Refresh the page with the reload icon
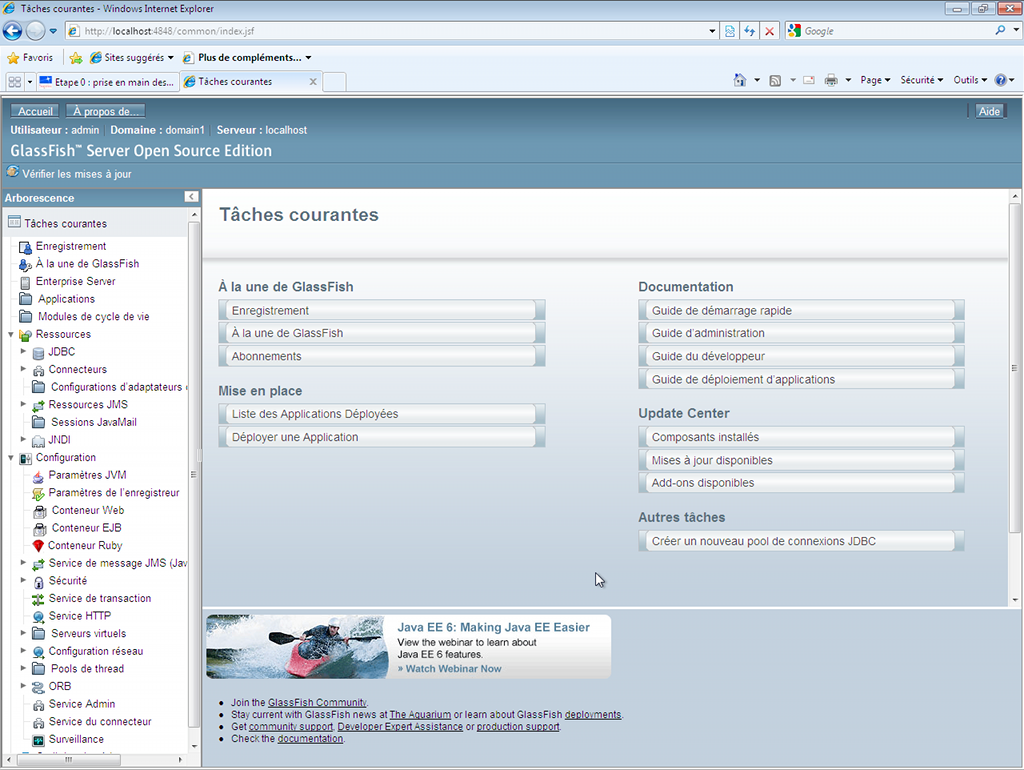This screenshot has width=1024, height=770. click(749, 31)
